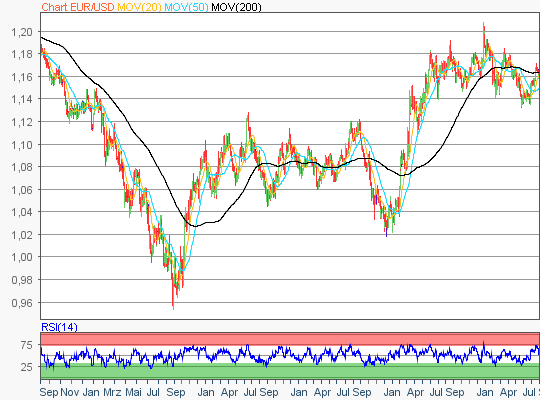Click the RSI(14) indicator label
The image size is (540, 400).
(59, 327)
